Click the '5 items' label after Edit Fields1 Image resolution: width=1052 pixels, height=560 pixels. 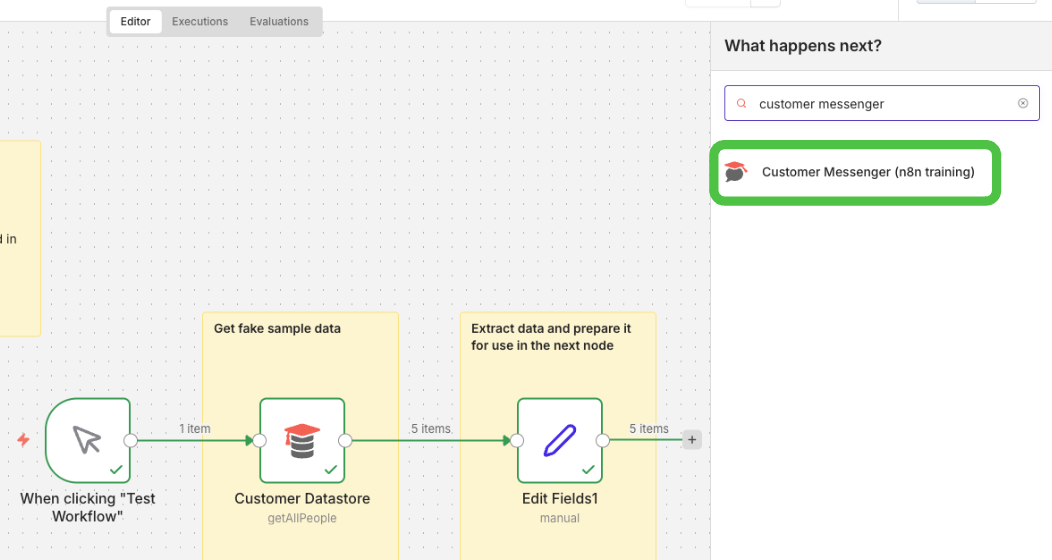(649, 429)
